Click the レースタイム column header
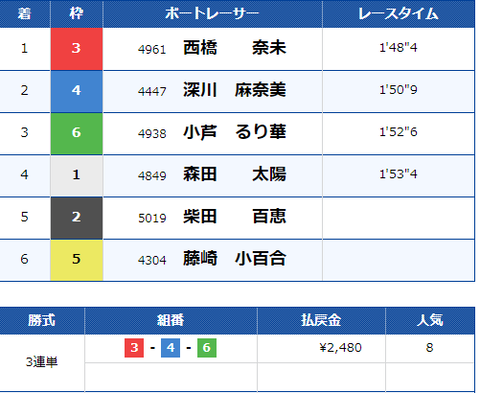The width and height of the screenshot is (480, 393). tap(398, 14)
